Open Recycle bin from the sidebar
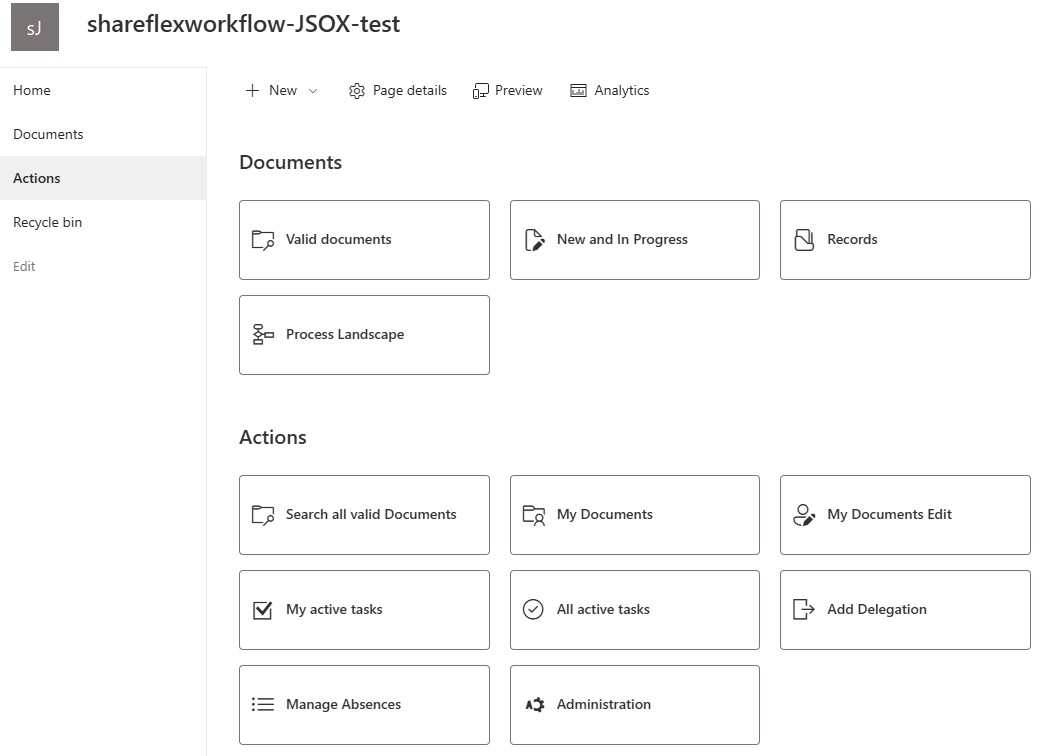The width and height of the screenshot is (1042, 756). tap(48, 222)
